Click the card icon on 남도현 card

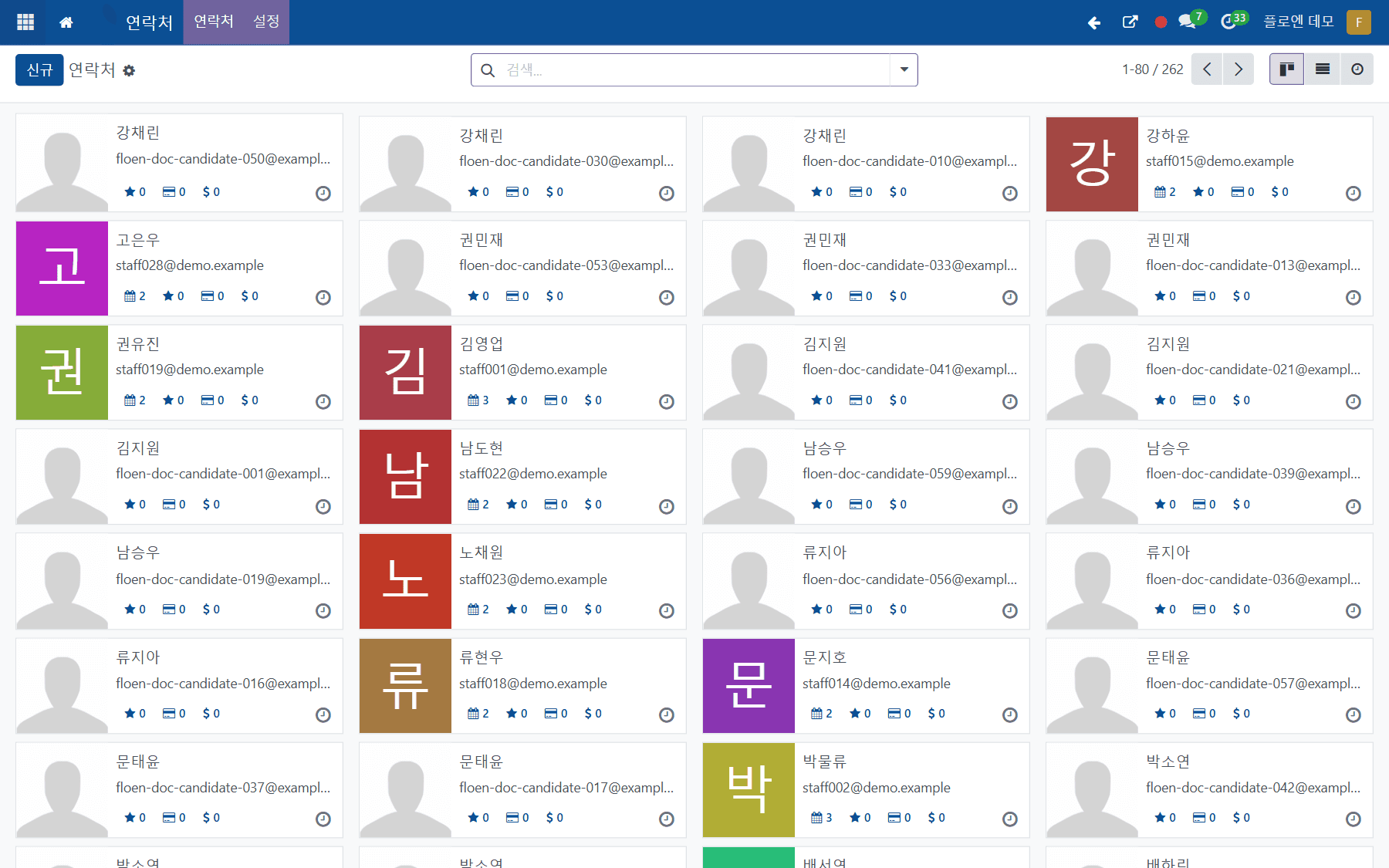[x=550, y=504]
